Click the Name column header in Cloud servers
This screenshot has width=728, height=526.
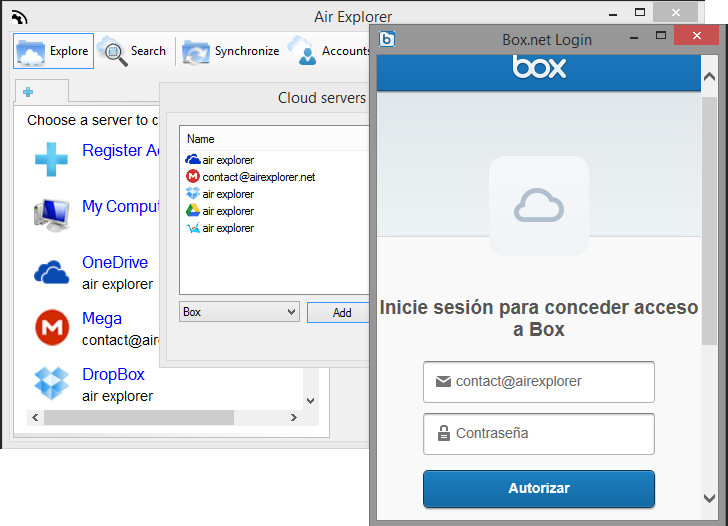[201, 139]
